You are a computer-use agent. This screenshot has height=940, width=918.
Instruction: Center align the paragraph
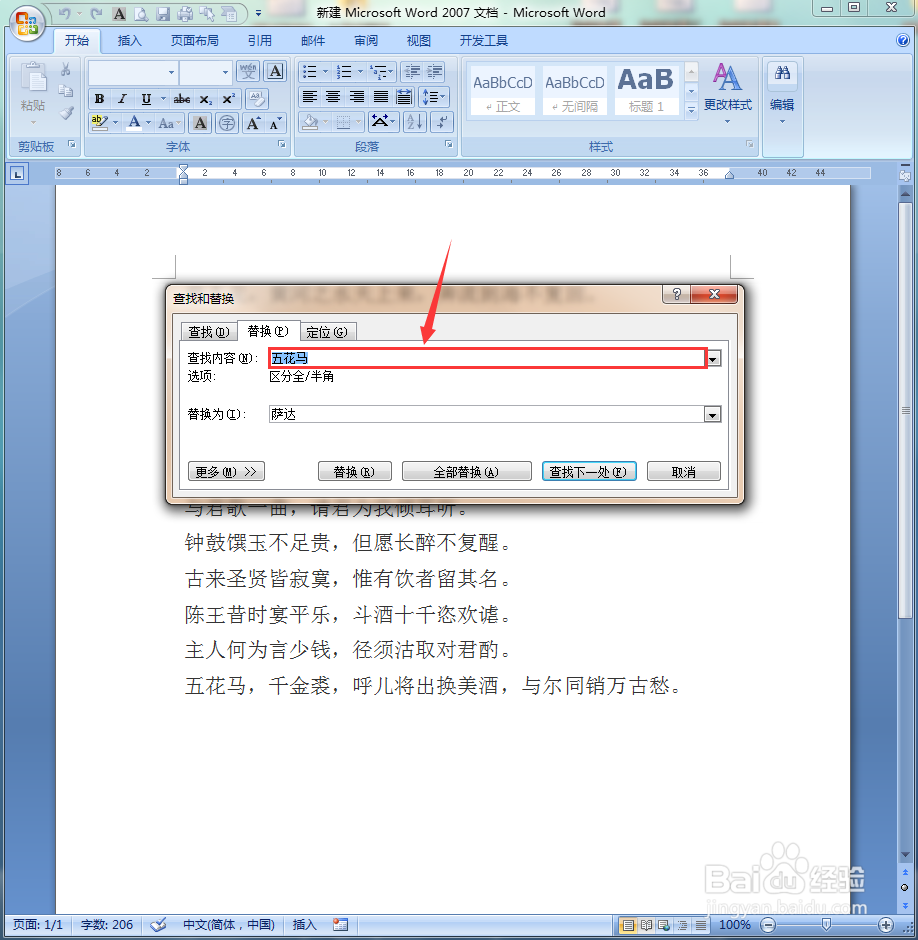[x=333, y=97]
